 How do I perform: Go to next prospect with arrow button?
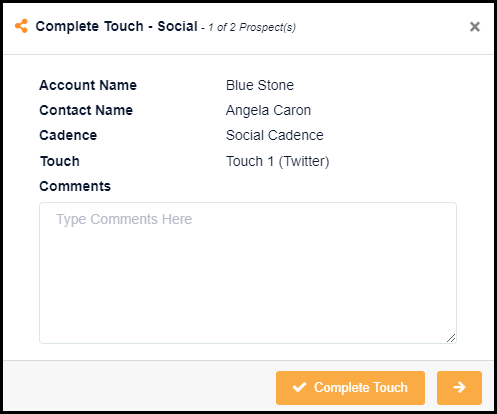pyautogui.click(x=459, y=388)
